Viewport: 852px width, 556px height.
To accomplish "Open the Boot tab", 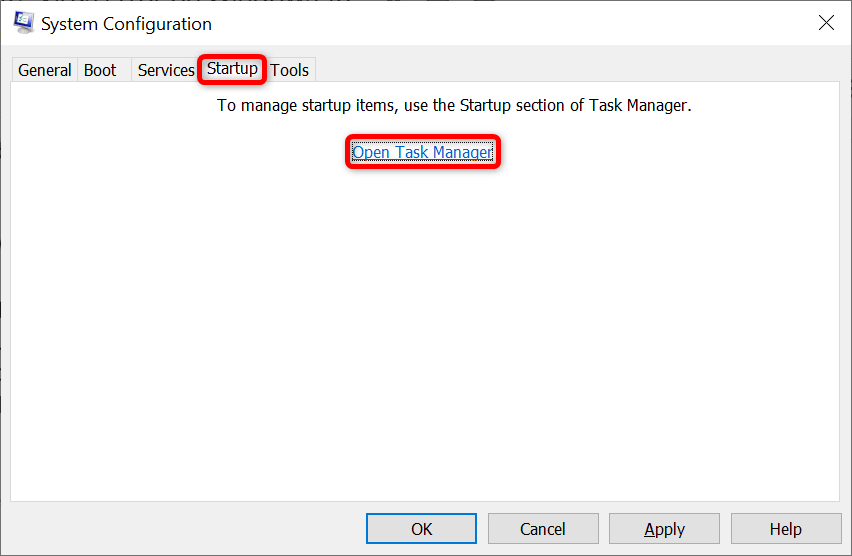I will click(x=100, y=70).
